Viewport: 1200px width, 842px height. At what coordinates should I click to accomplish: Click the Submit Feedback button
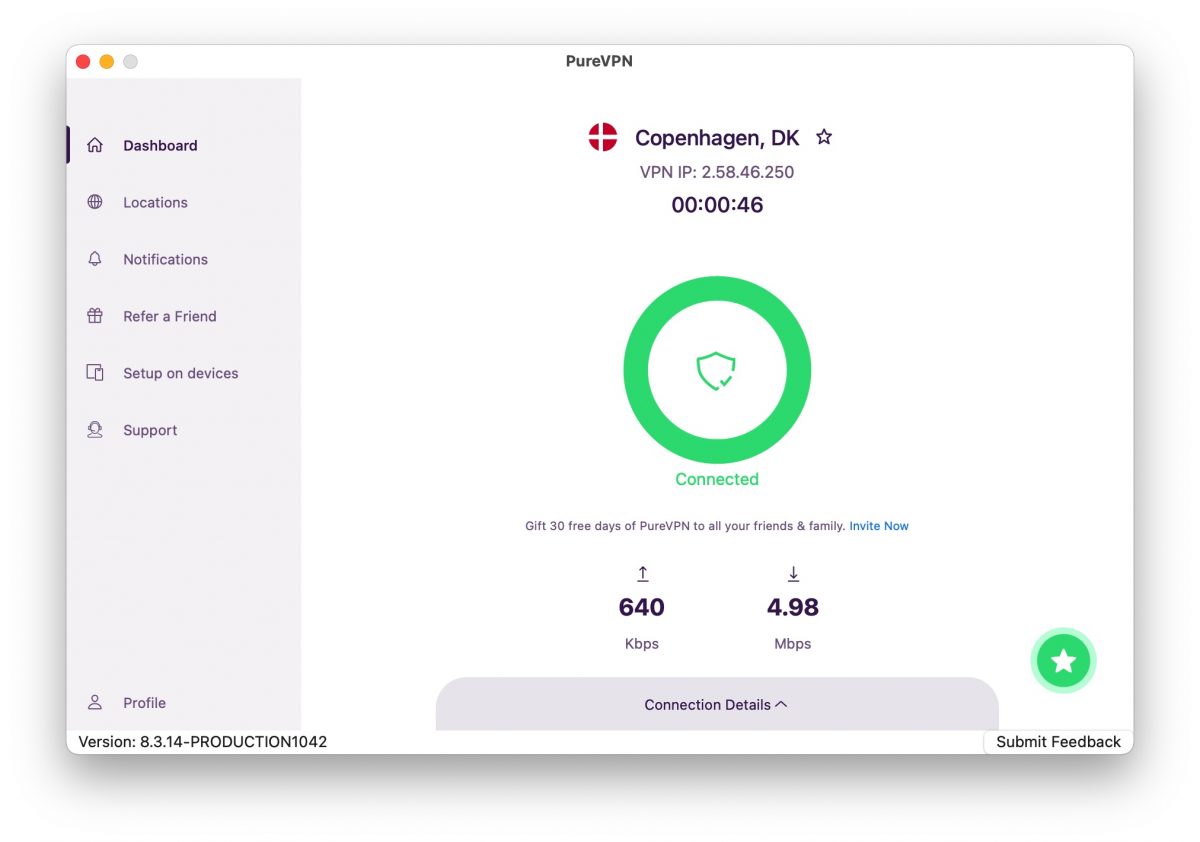[1058, 742]
